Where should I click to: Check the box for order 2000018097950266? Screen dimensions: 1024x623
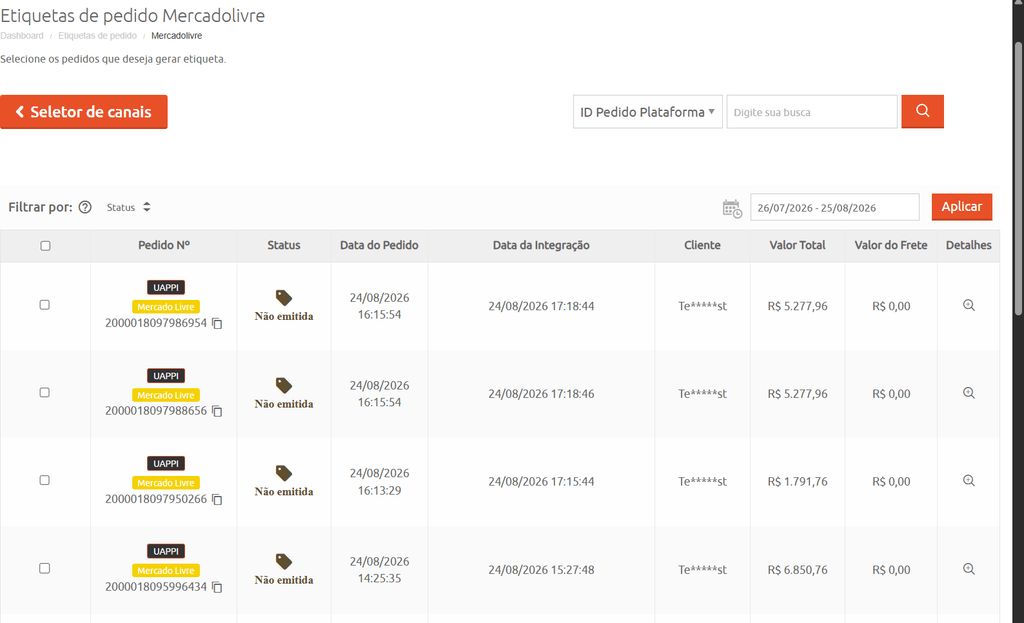pyautogui.click(x=44, y=480)
